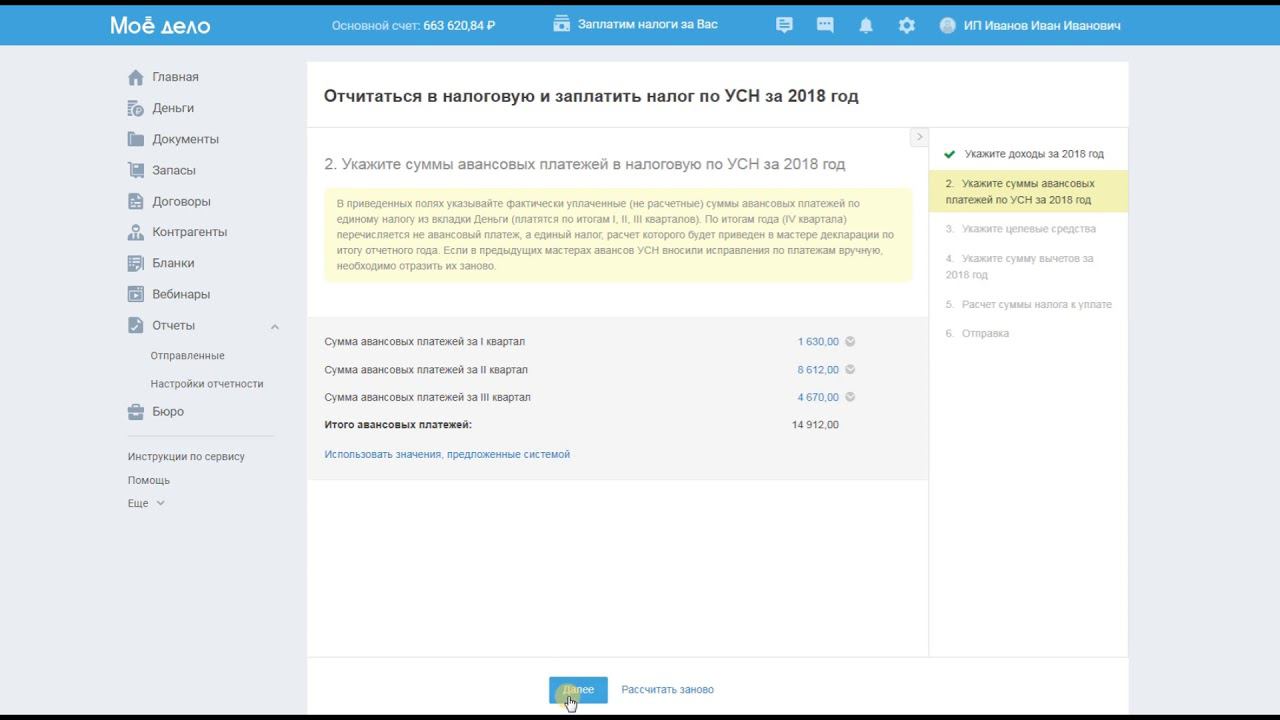Viewport: 1280px width, 720px height.
Task: Open the settings gear icon
Action: 907,25
